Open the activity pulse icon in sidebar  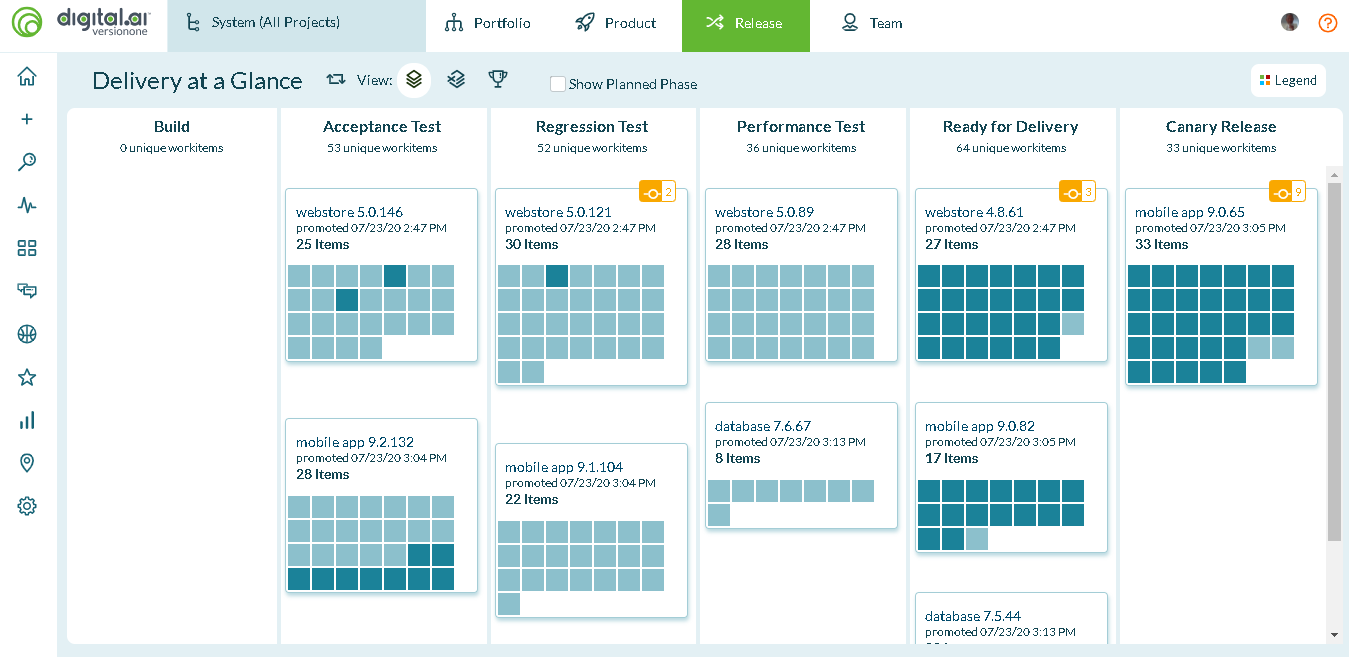pyautogui.click(x=27, y=205)
